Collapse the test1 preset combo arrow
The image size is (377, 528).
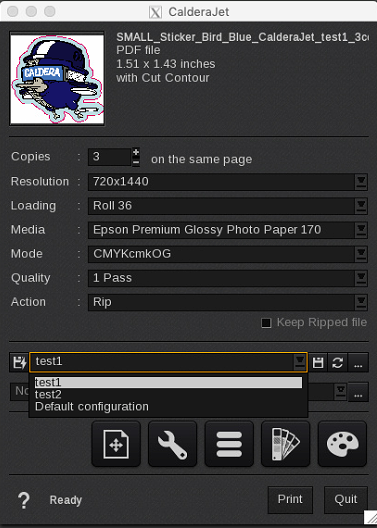[x=300, y=362]
